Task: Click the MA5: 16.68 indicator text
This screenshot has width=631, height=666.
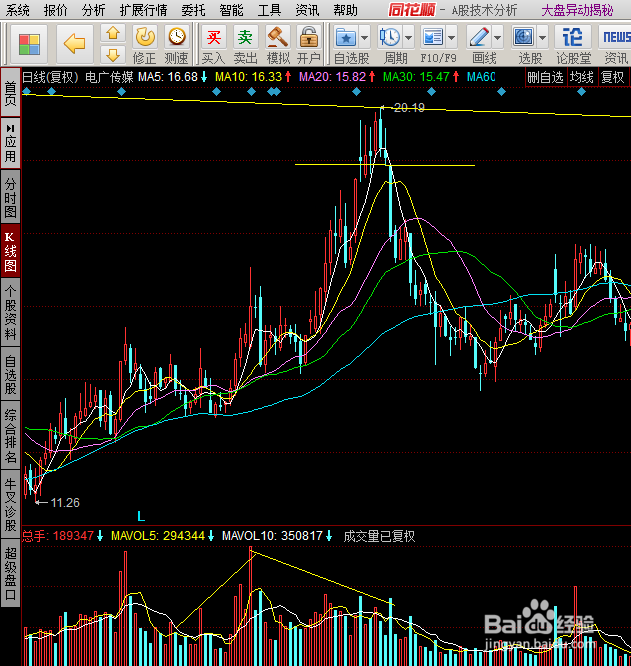Action: (x=168, y=77)
